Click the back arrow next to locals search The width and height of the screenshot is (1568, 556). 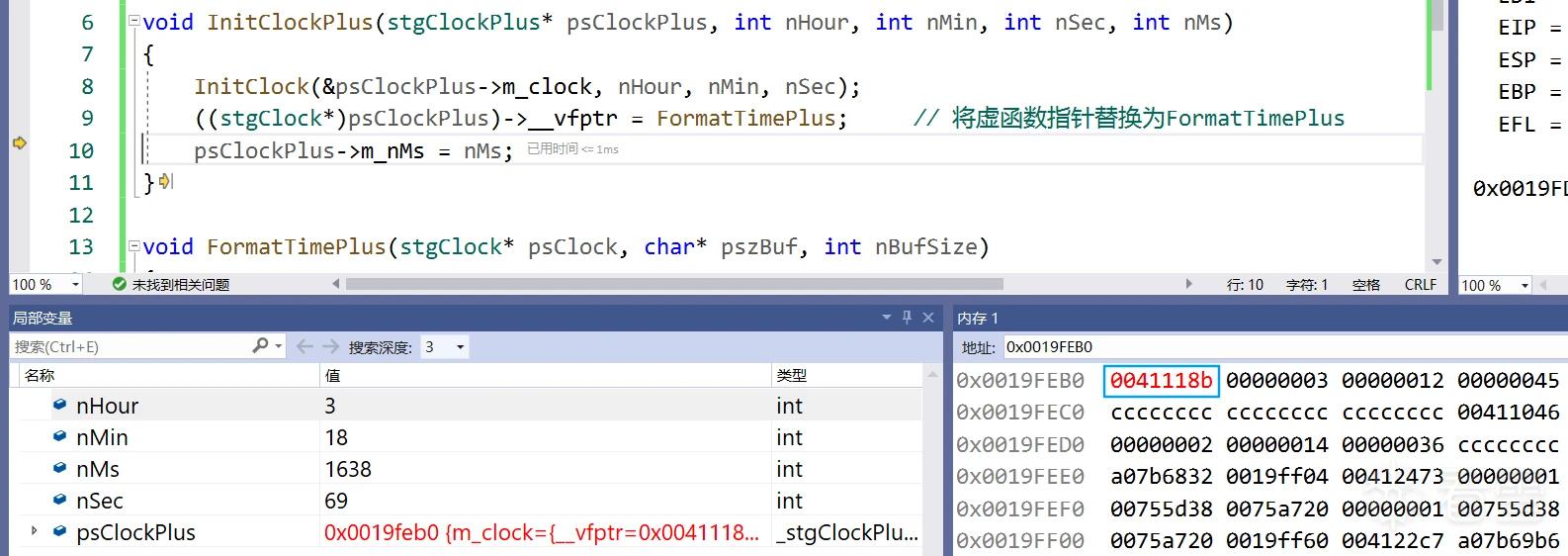pos(305,346)
